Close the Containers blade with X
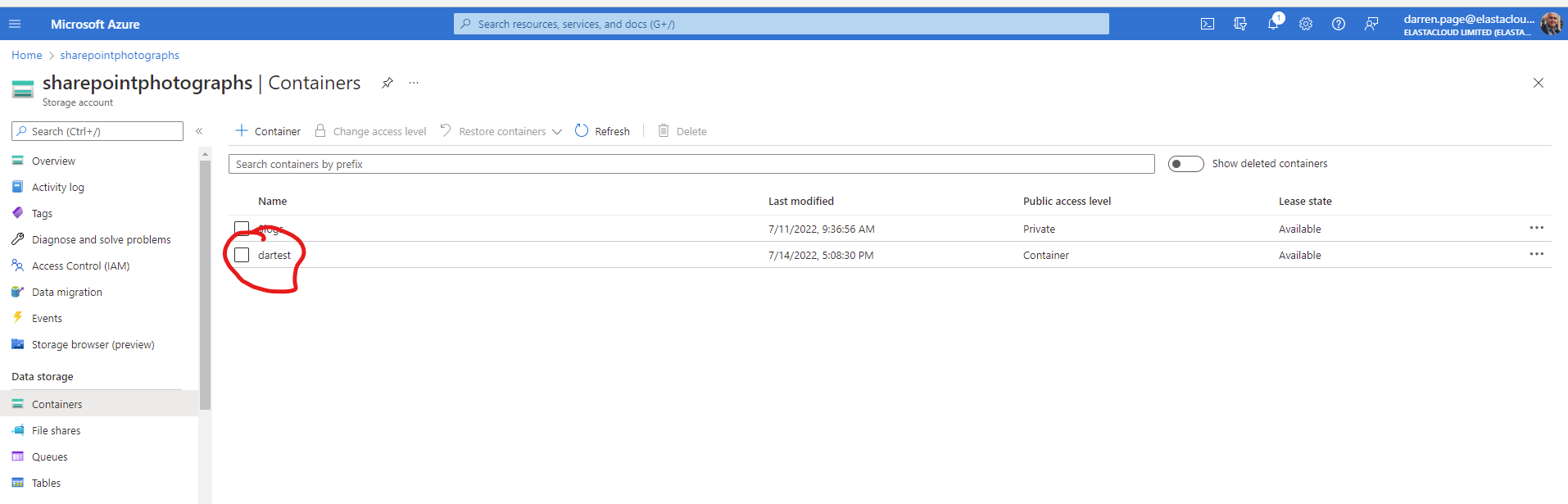 1539,83
